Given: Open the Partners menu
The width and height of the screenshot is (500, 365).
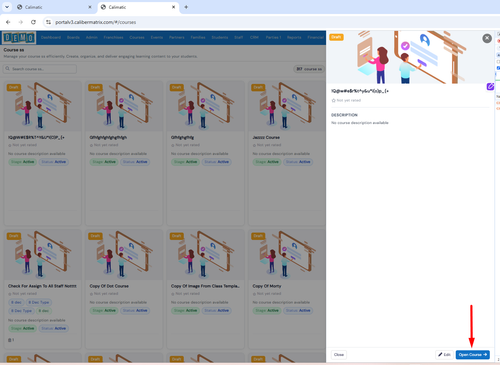Looking at the screenshot, I should point(177,37).
